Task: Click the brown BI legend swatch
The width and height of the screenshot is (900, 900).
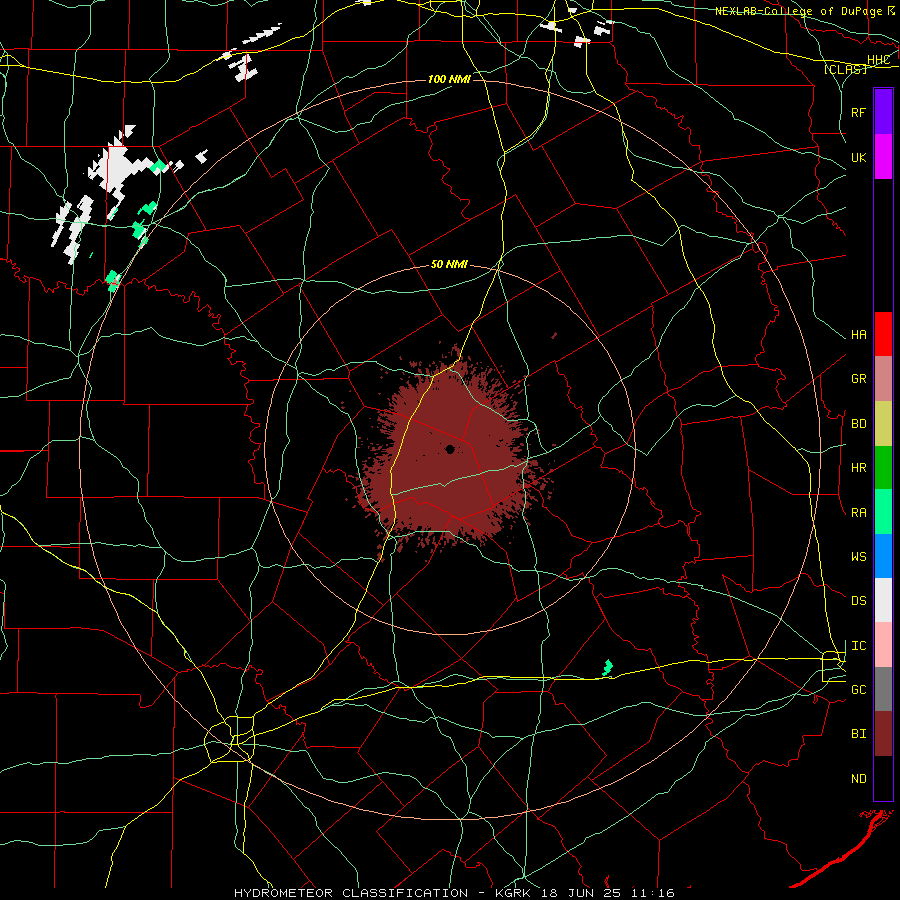Action: (x=883, y=734)
